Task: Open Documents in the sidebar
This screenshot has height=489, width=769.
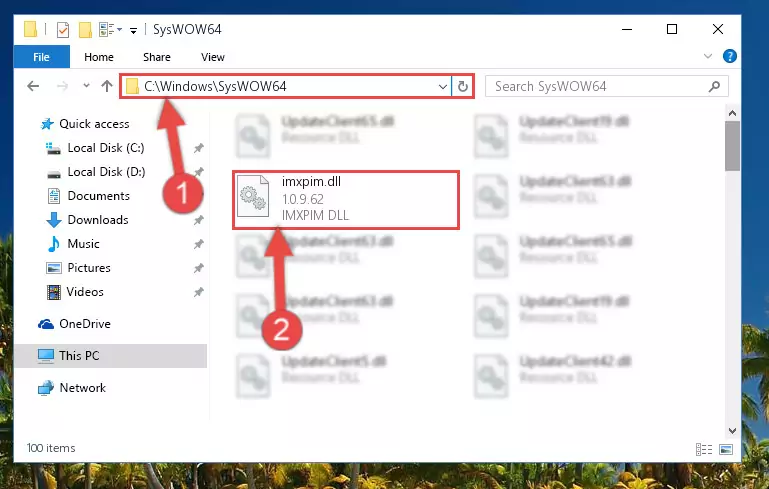Action: pos(99,196)
